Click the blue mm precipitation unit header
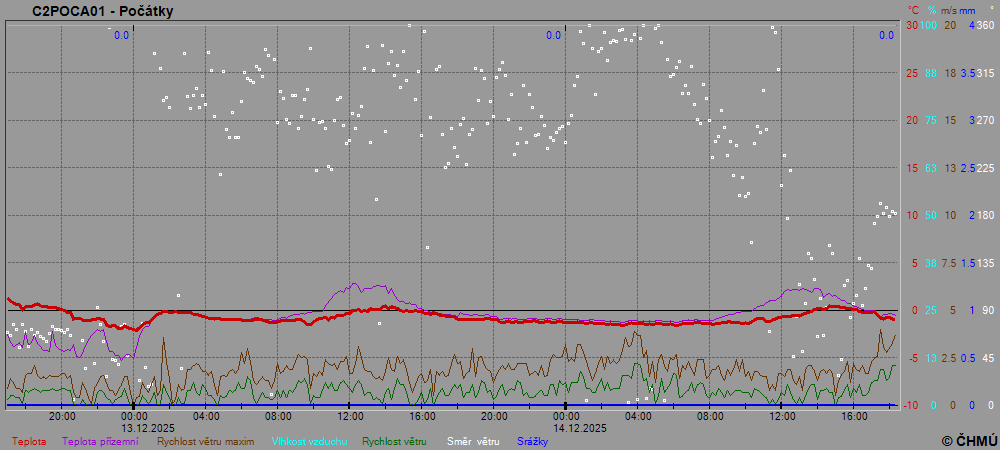 click(967, 11)
